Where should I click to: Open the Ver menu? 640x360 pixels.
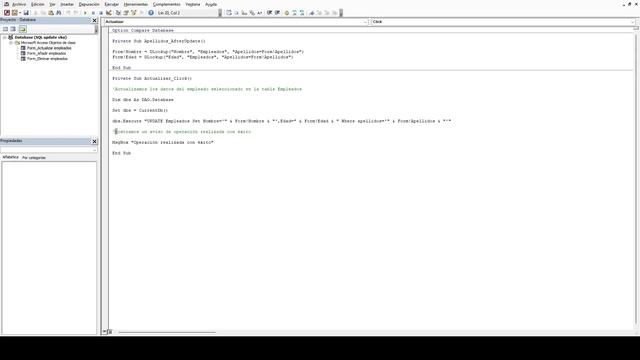tap(52, 4)
